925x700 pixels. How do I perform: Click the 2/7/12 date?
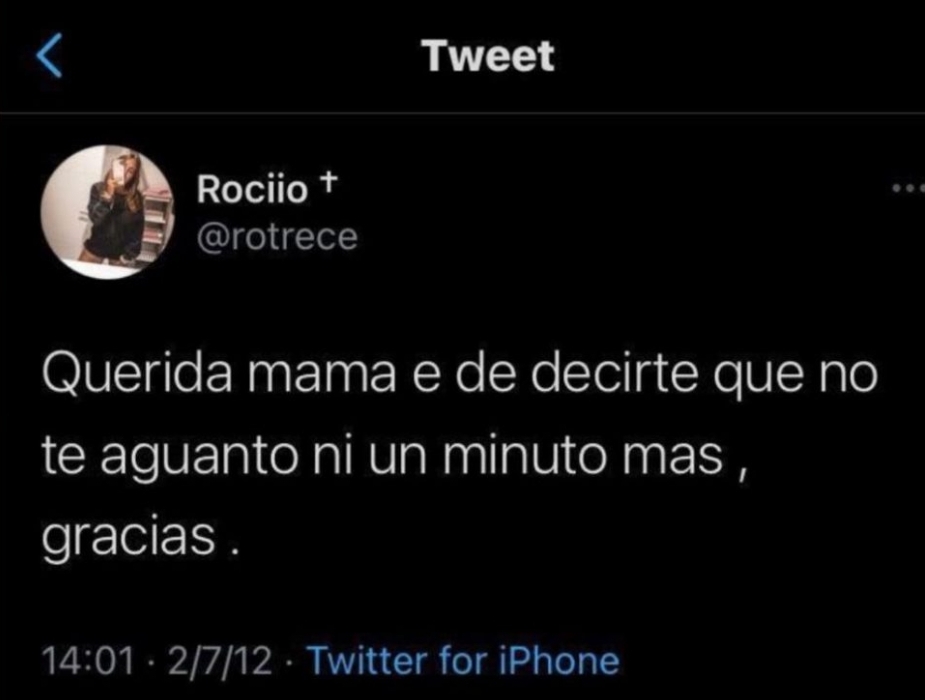click(x=220, y=661)
